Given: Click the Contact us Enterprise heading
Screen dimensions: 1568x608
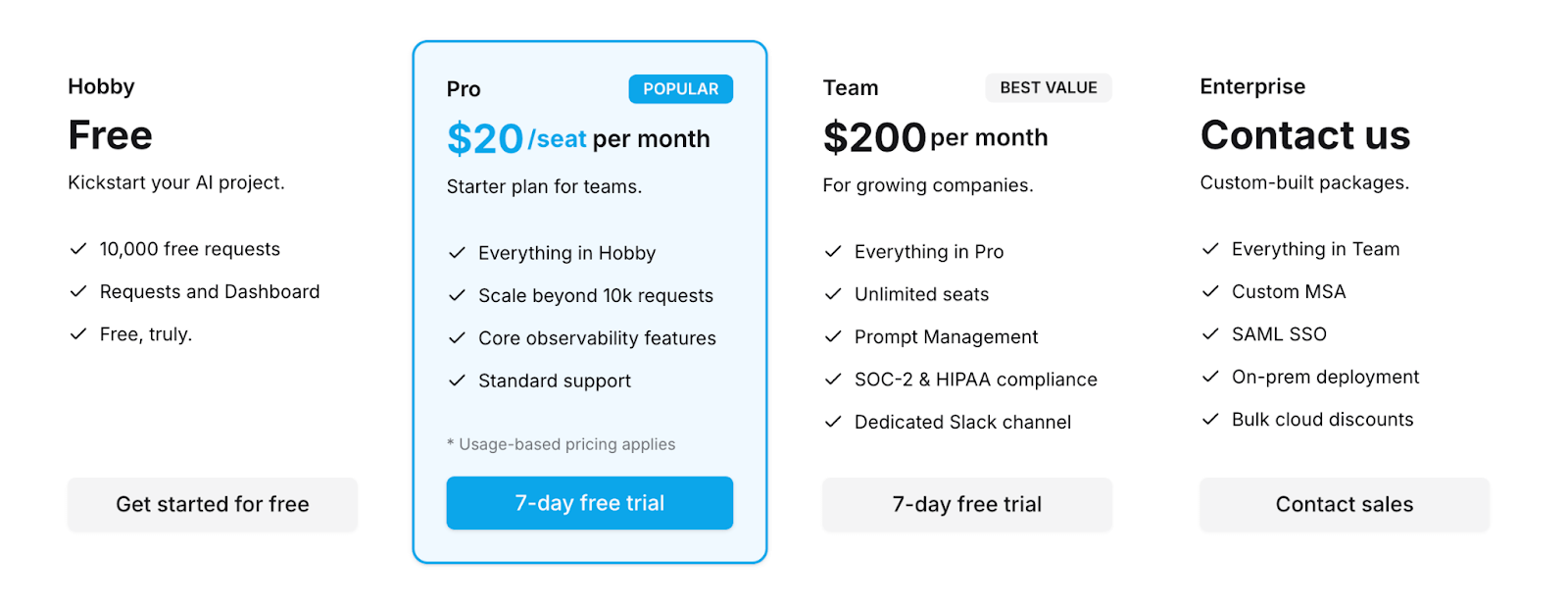Looking at the screenshot, I should click(1304, 135).
